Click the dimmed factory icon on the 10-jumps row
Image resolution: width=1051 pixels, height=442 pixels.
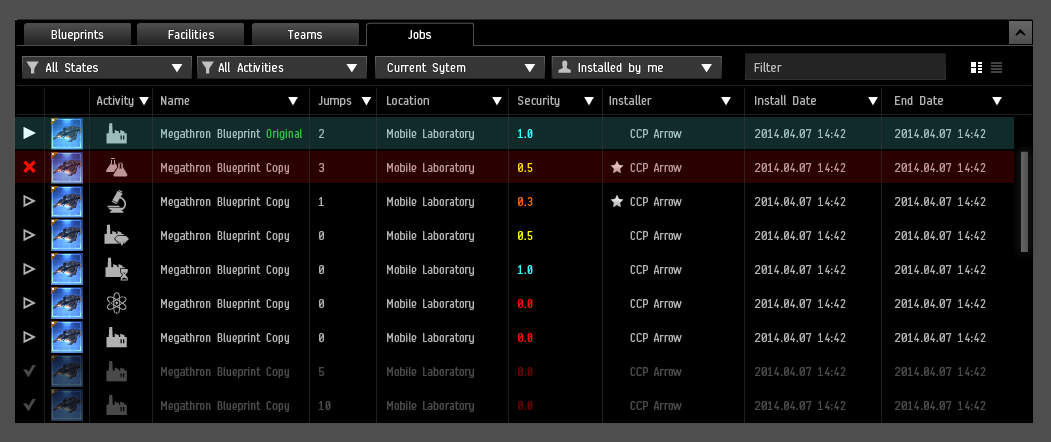point(117,405)
